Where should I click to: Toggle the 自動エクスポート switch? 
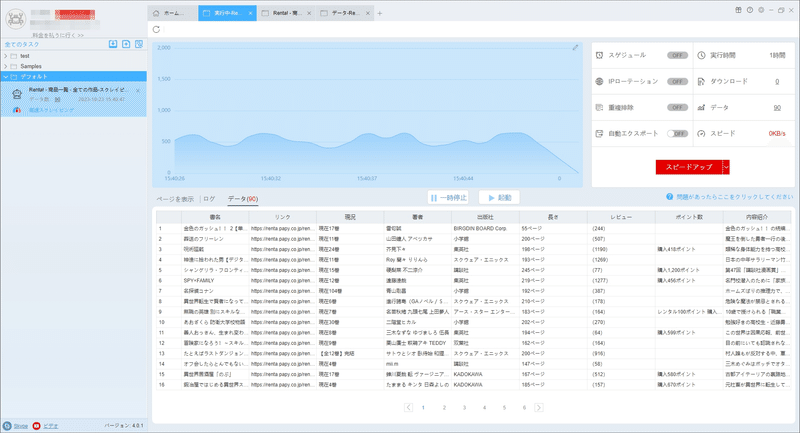pos(677,134)
